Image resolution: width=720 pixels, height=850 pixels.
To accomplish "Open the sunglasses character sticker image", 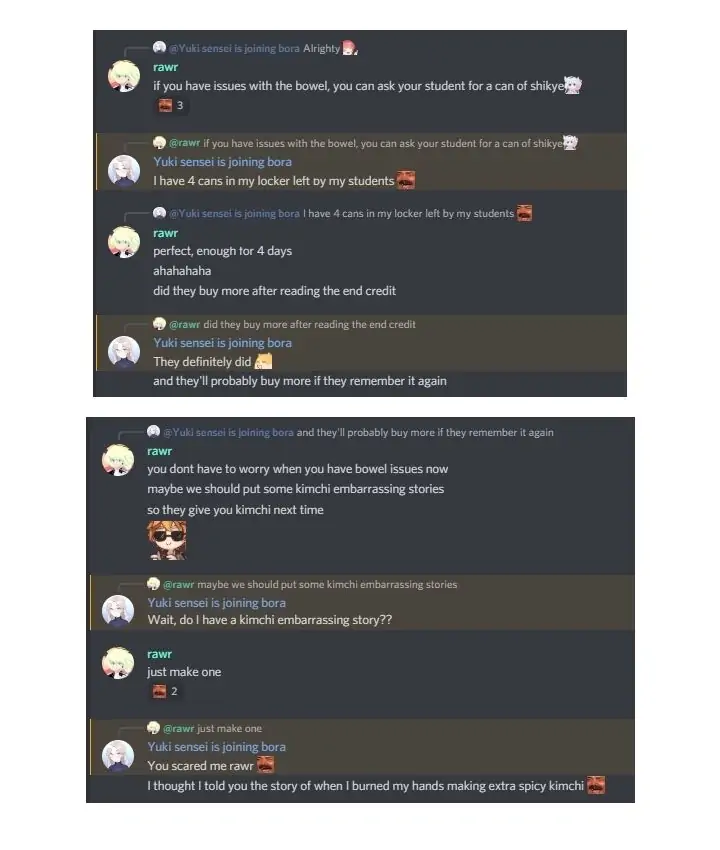I will (x=167, y=540).
